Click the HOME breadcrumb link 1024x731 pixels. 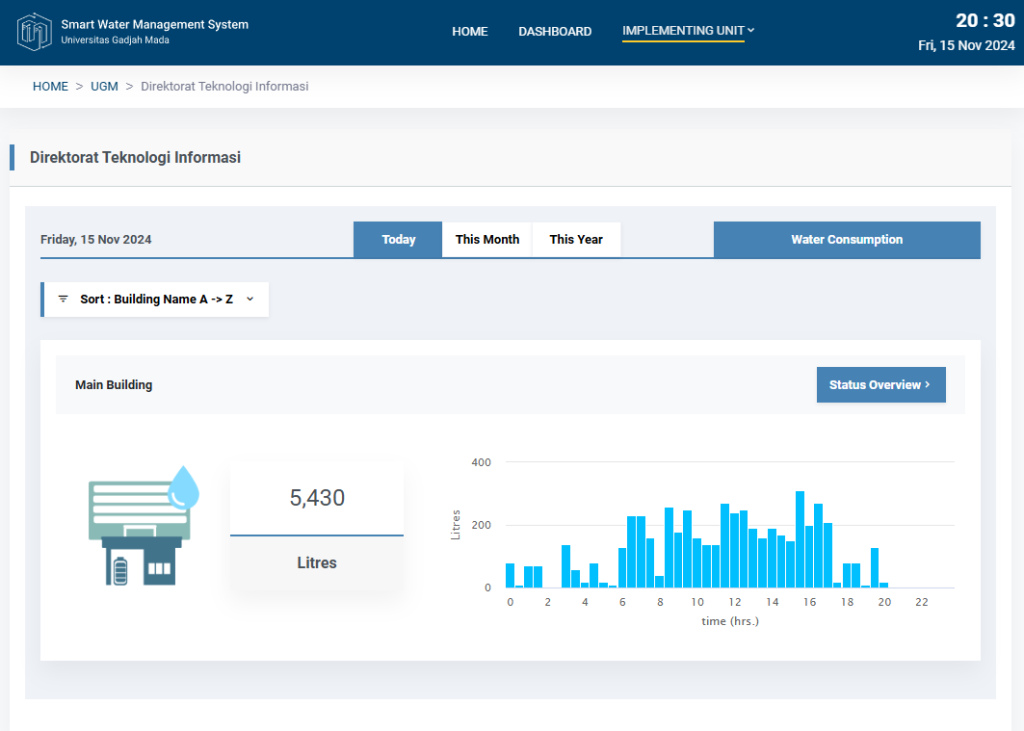coord(50,87)
